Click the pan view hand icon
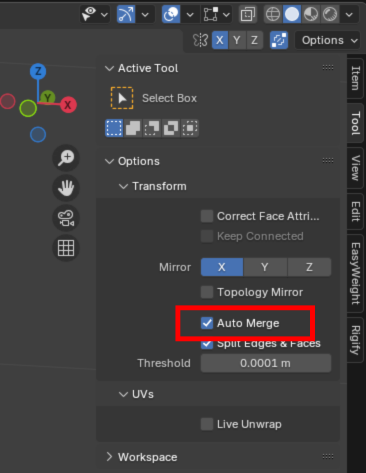The width and height of the screenshot is (366, 473). tap(66, 188)
